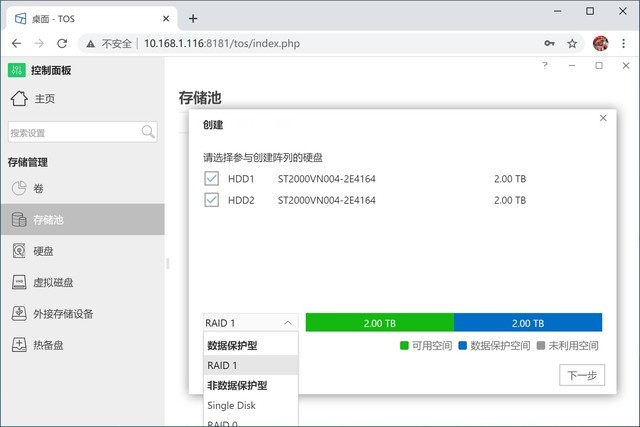Image resolution: width=640 pixels, height=427 pixels.
Task: Click the saved password key icon
Action: tap(549, 43)
